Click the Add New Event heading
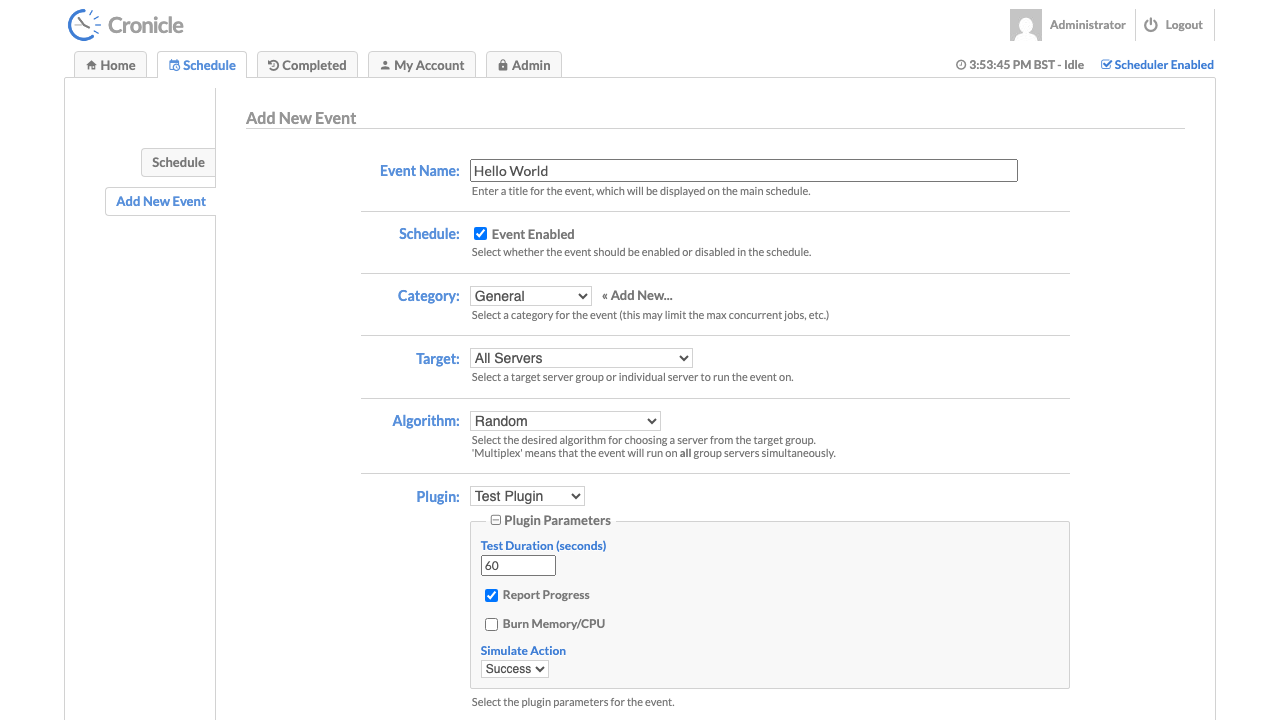Image resolution: width=1280 pixels, height=720 pixels. [x=301, y=118]
